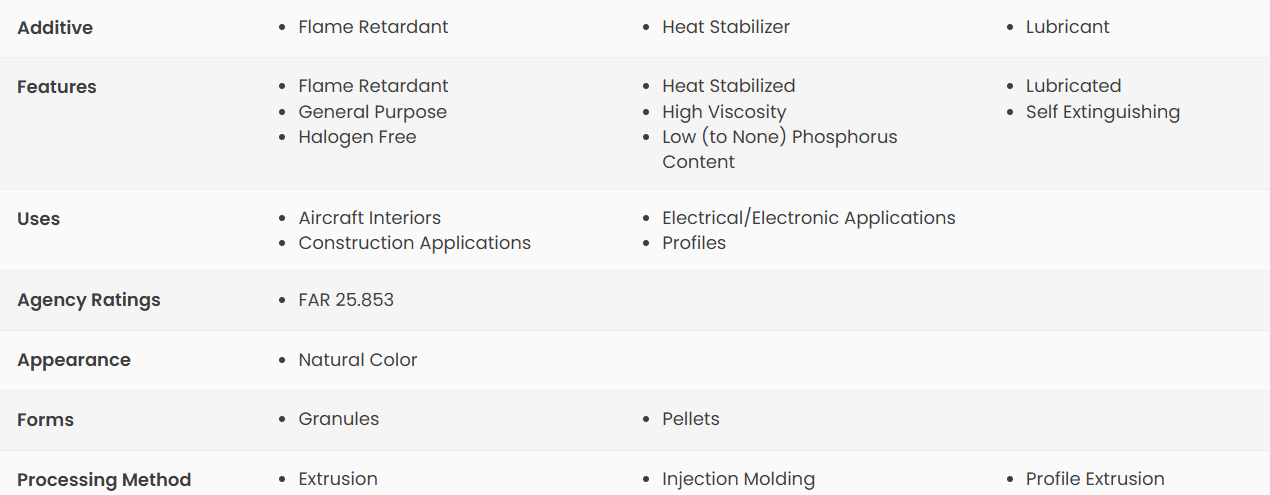Image resolution: width=1270 pixels, height=495 pixels.
Task: Select Flame Retardant in Additive row
Action: click(x=373, y=27)
